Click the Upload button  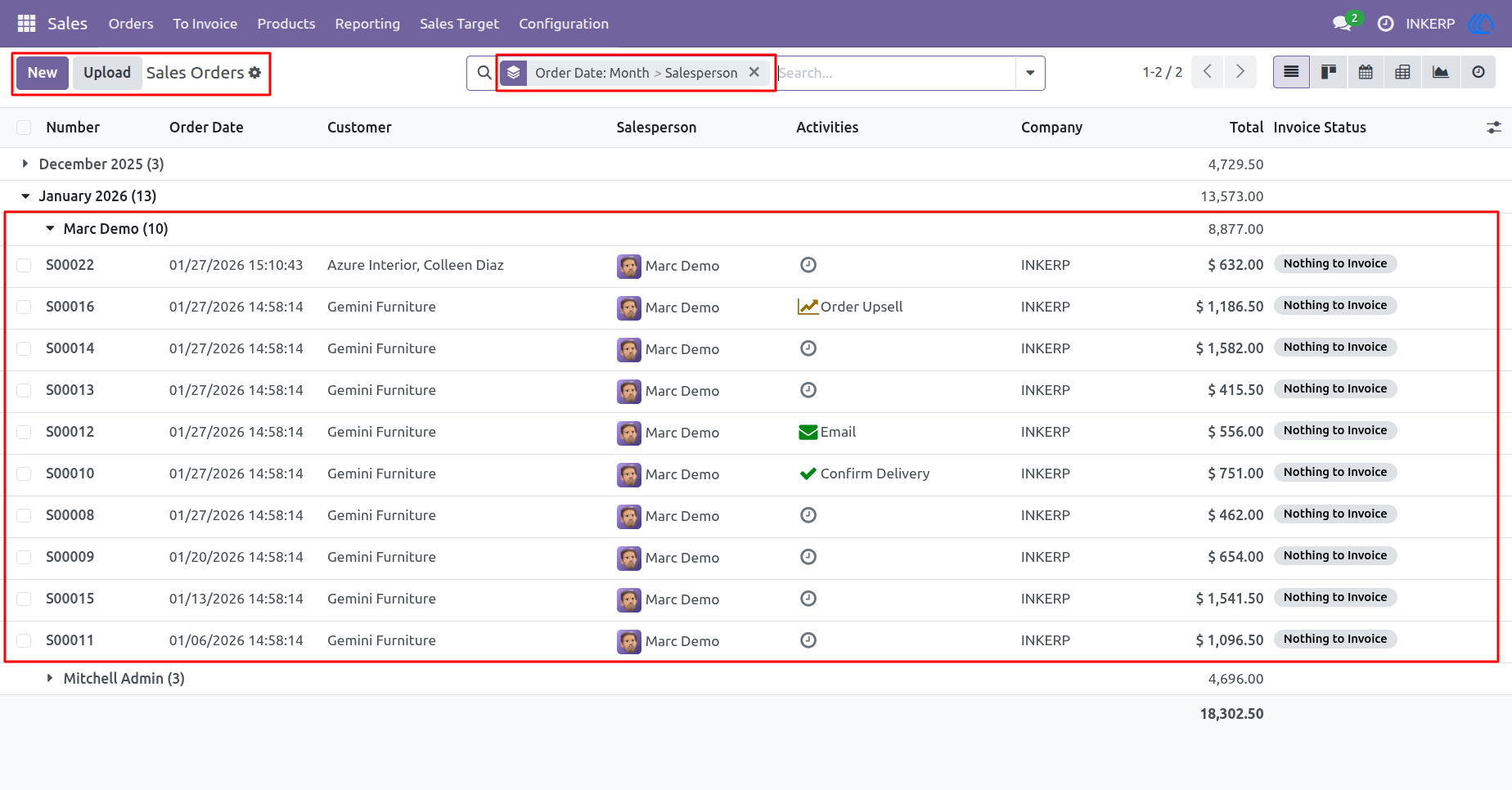pos(107,73)
